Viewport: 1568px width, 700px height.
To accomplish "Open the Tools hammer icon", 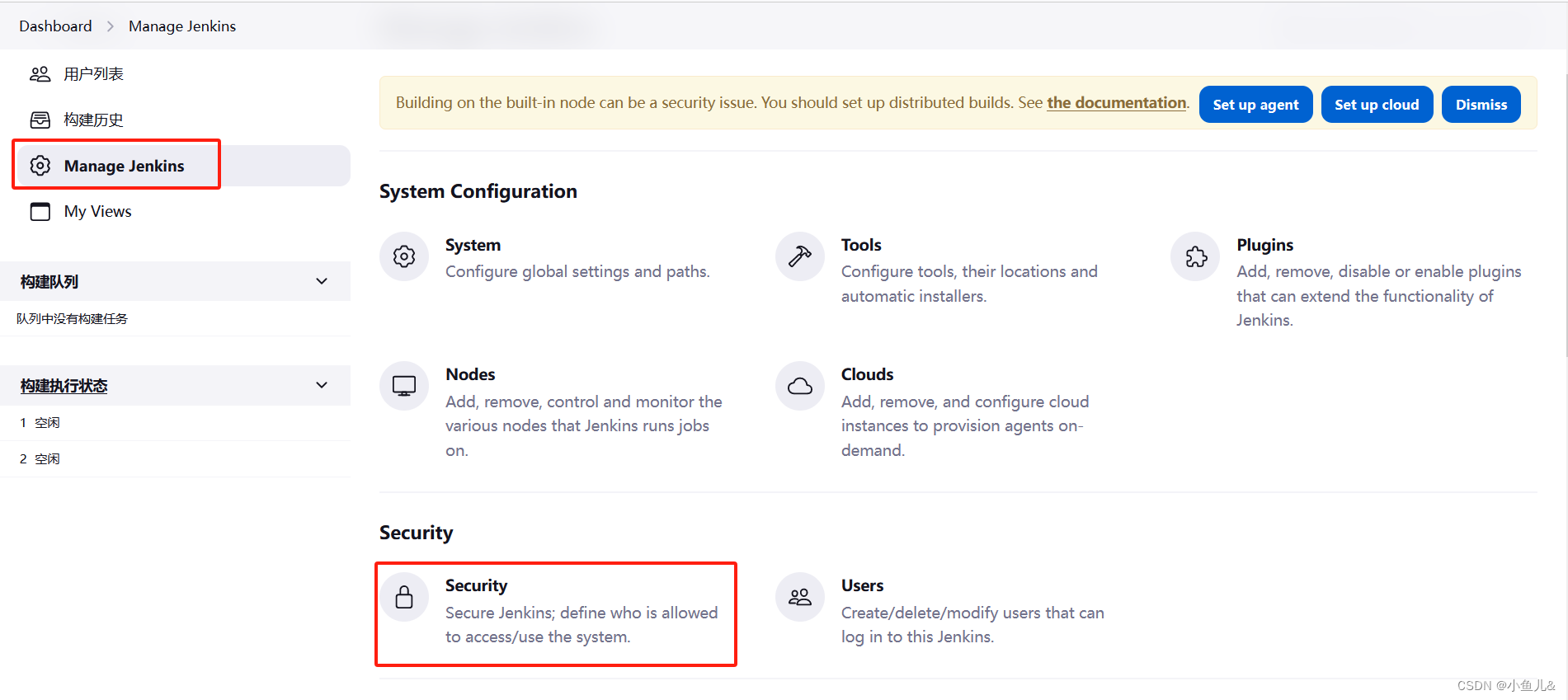I will [800, 256].
